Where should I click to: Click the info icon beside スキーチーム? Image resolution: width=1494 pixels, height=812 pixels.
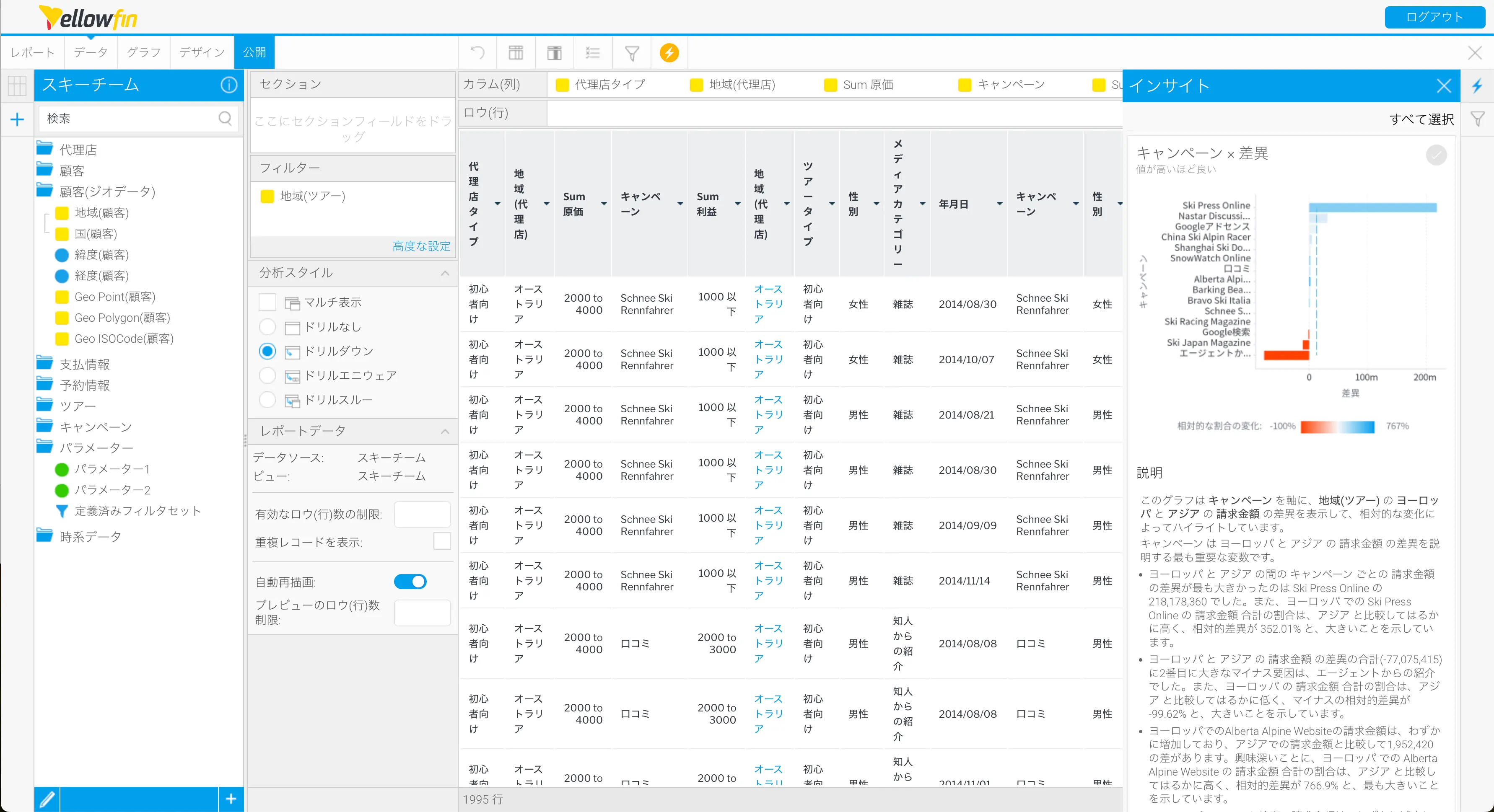pos(228,85)
